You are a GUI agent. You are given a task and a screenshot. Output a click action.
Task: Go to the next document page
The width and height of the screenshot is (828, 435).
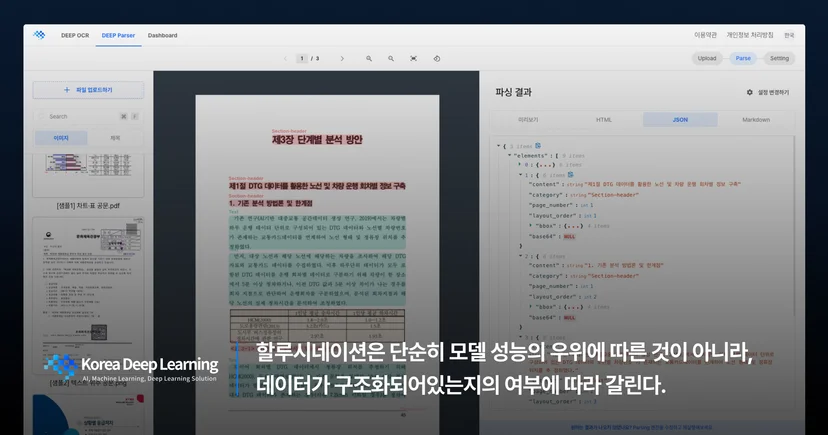[x=342, y=59]
